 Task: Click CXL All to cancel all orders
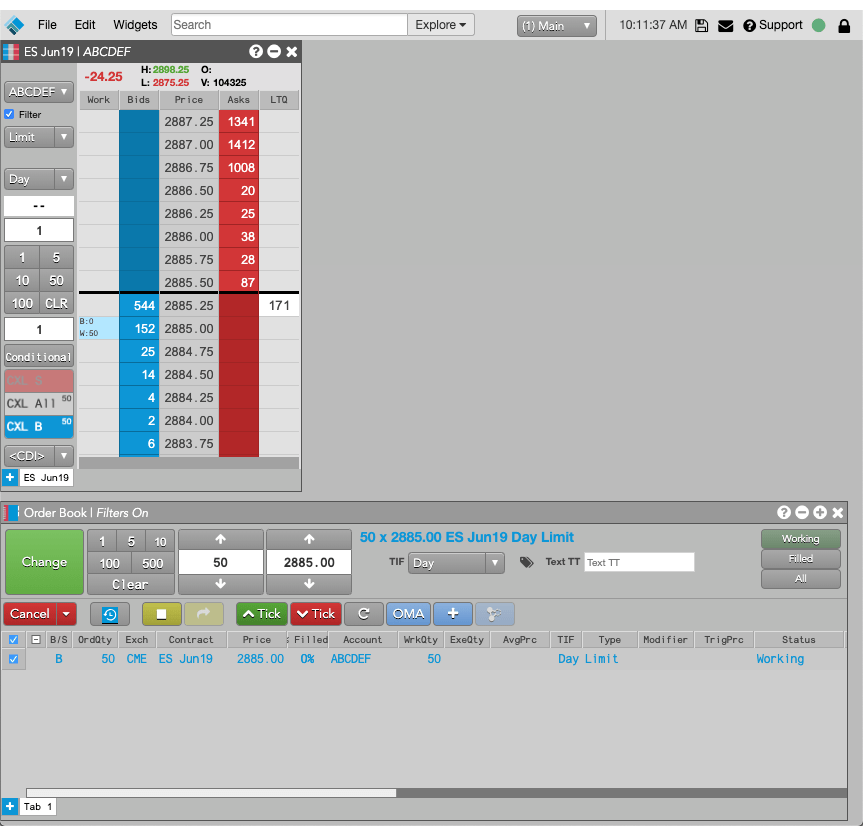pyautogui.click(x=39, y=403)
